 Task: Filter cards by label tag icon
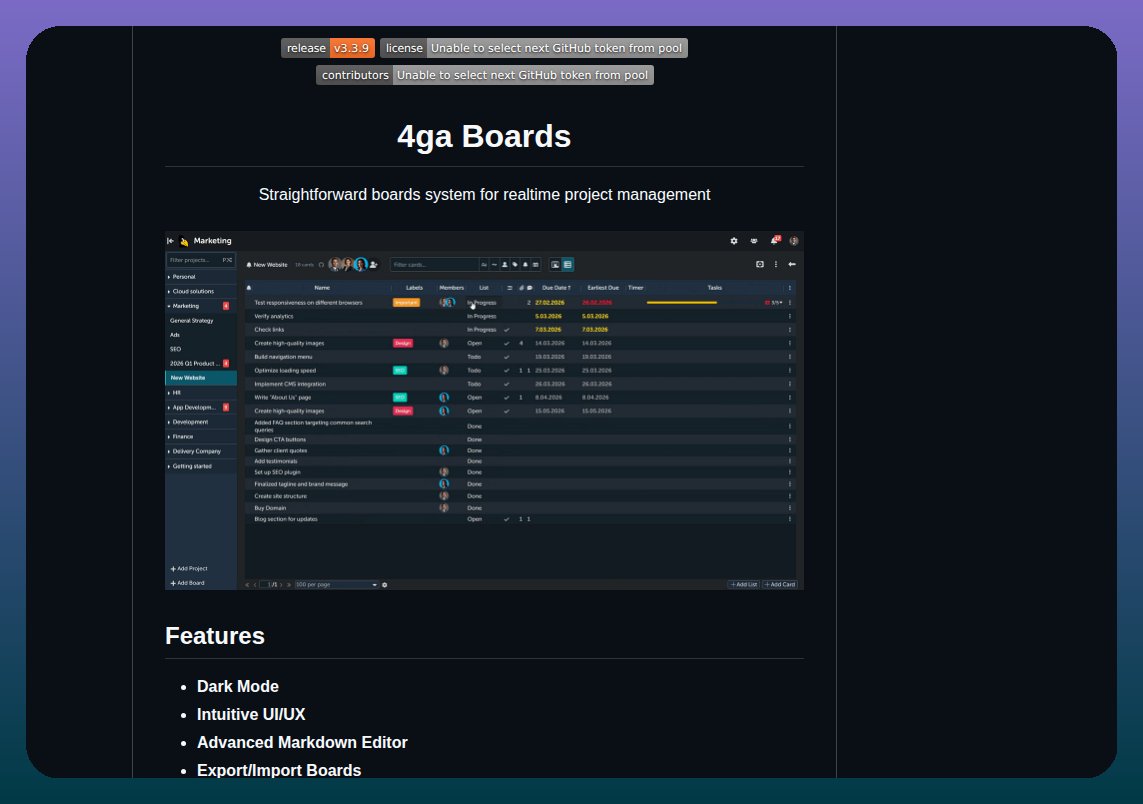(515, 265)
